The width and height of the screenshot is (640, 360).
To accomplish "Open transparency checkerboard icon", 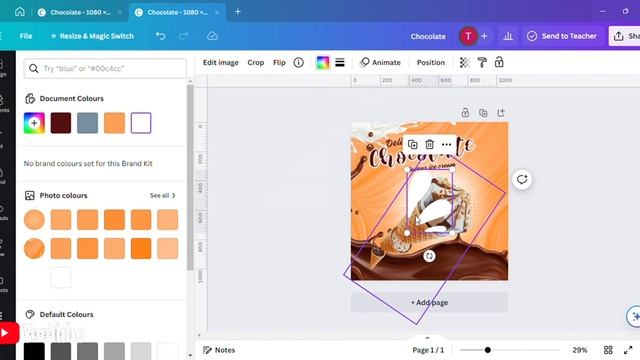I will [x=464, y=62].
